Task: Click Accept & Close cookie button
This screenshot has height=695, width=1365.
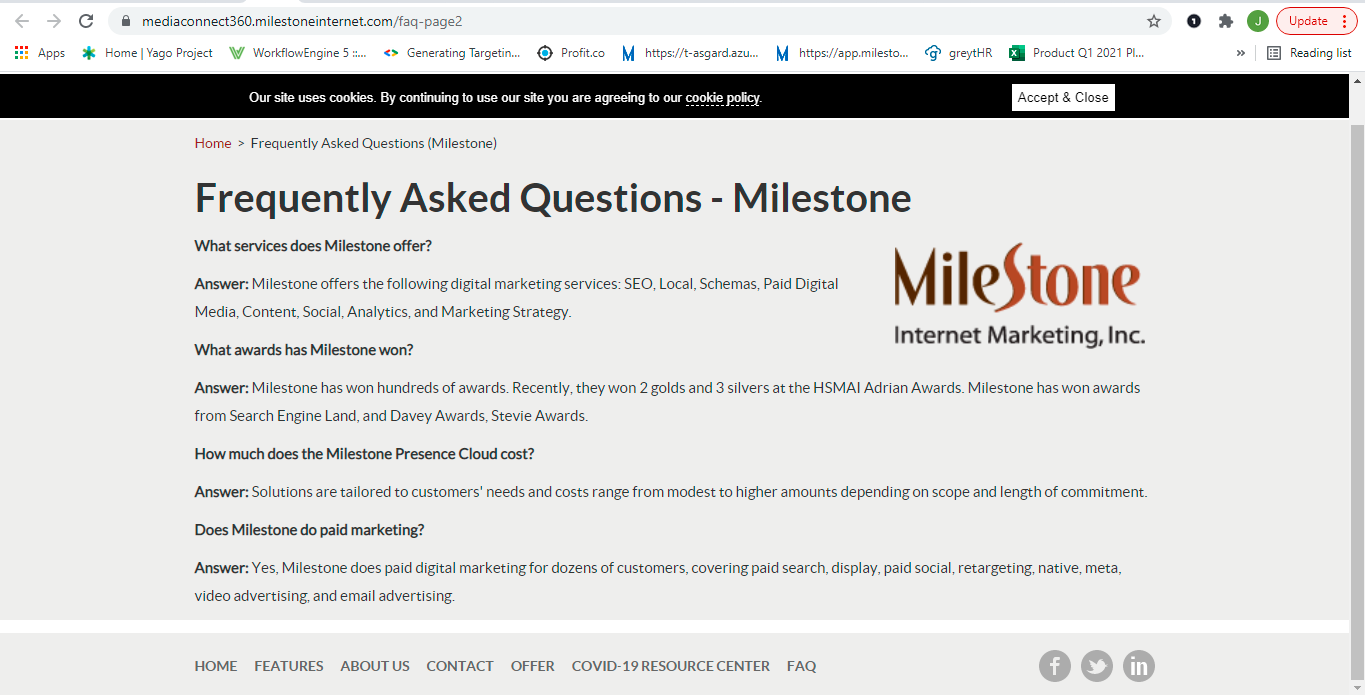Action: coord(1063,97)
